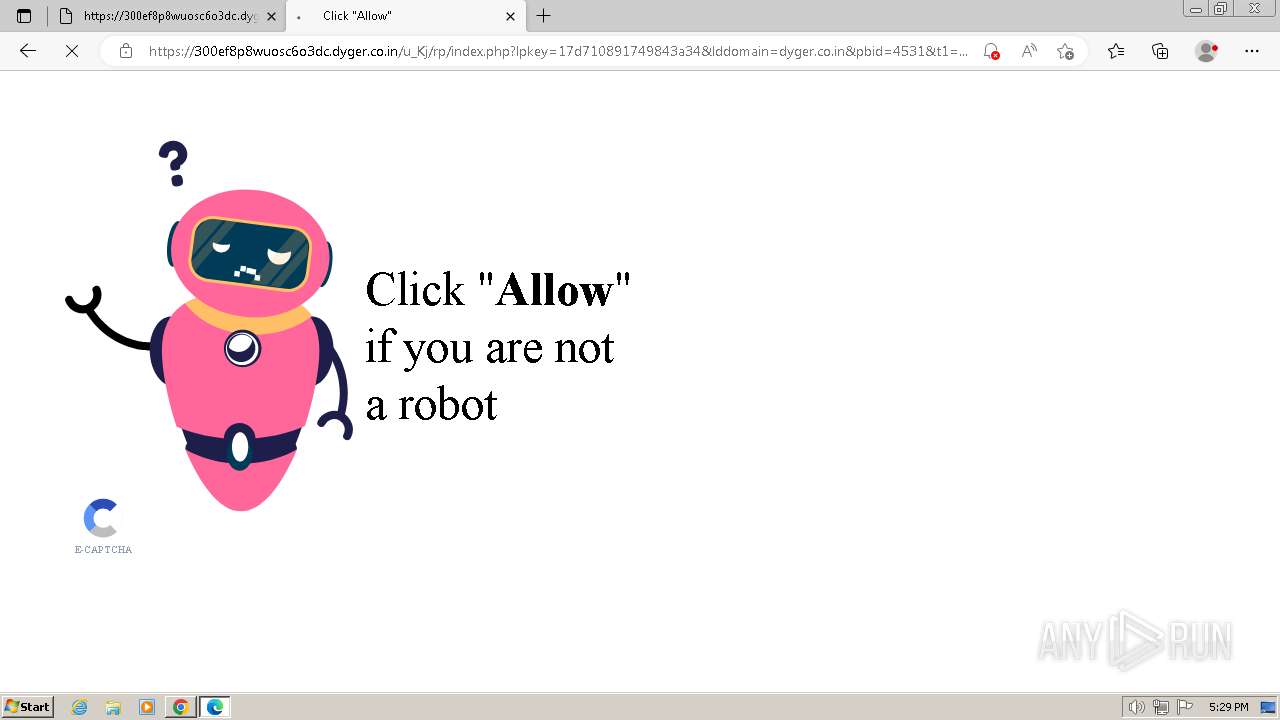This screenshot has height=720, width=1280.
Task: Open blocked notifications bell icon
Action: [991, 51]
